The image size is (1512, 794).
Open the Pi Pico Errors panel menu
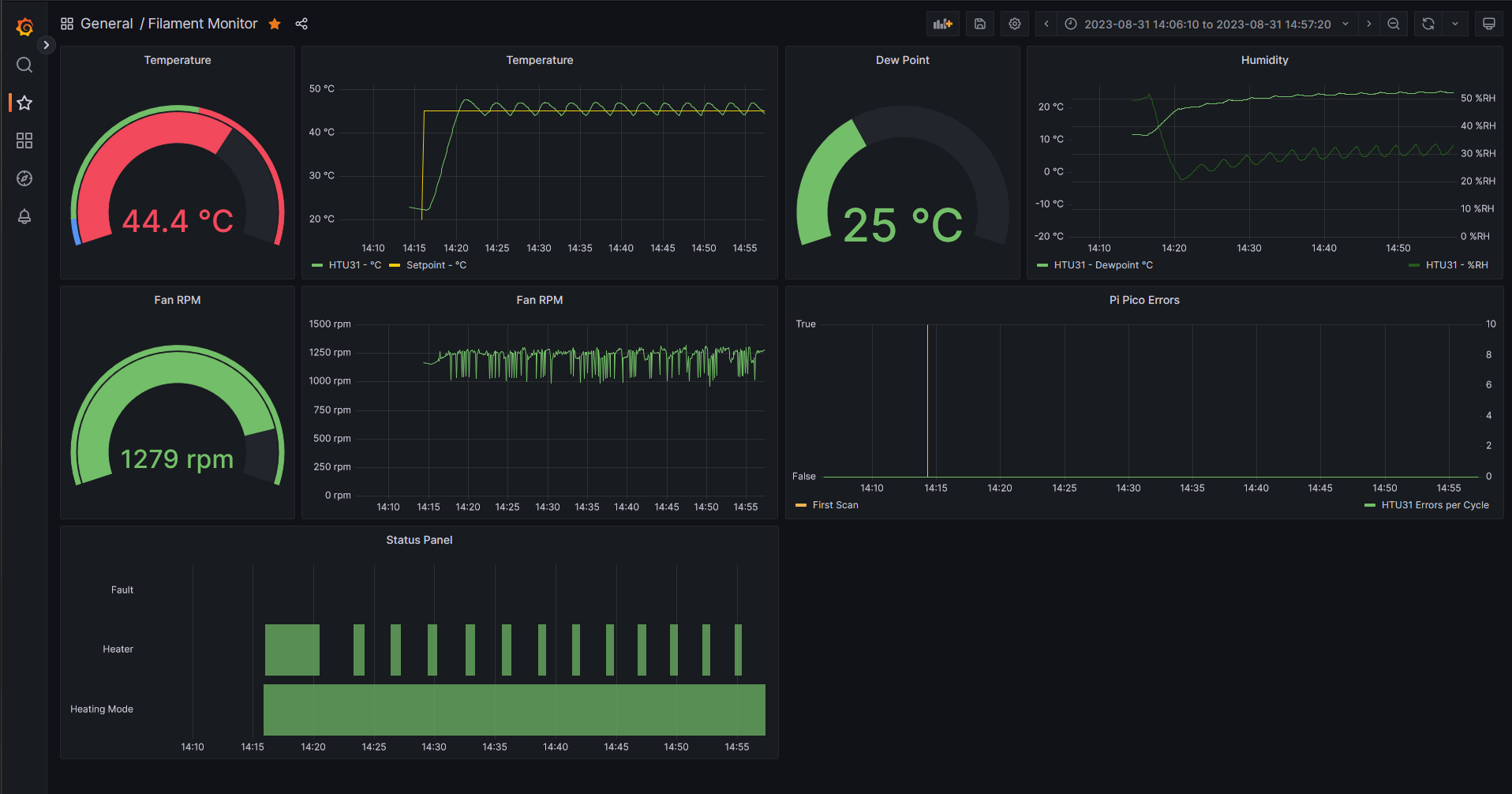coord(1144,300)
